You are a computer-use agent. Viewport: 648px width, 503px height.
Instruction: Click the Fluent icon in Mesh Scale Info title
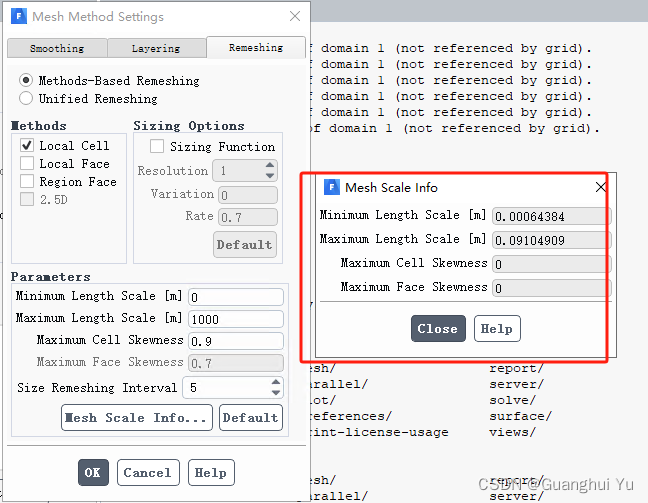point(331,187)
